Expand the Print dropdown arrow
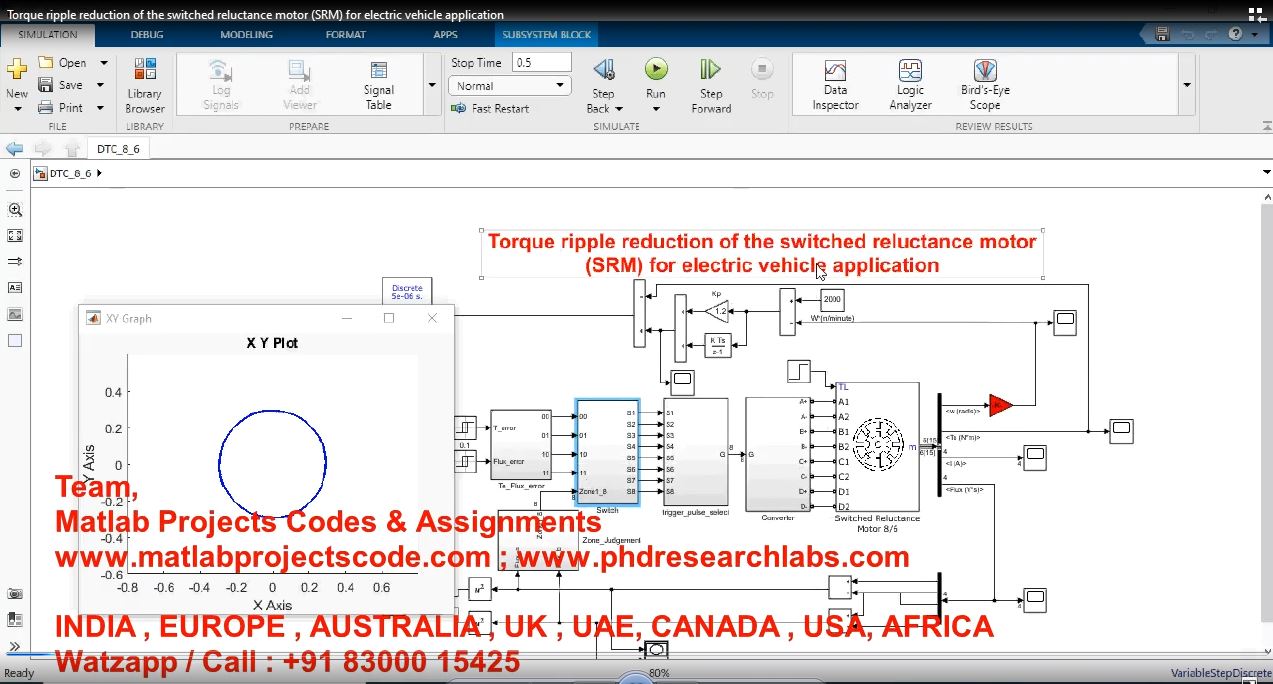Image resolution: width=1273 pixels, height=684 pixels. tap(100, 107)
